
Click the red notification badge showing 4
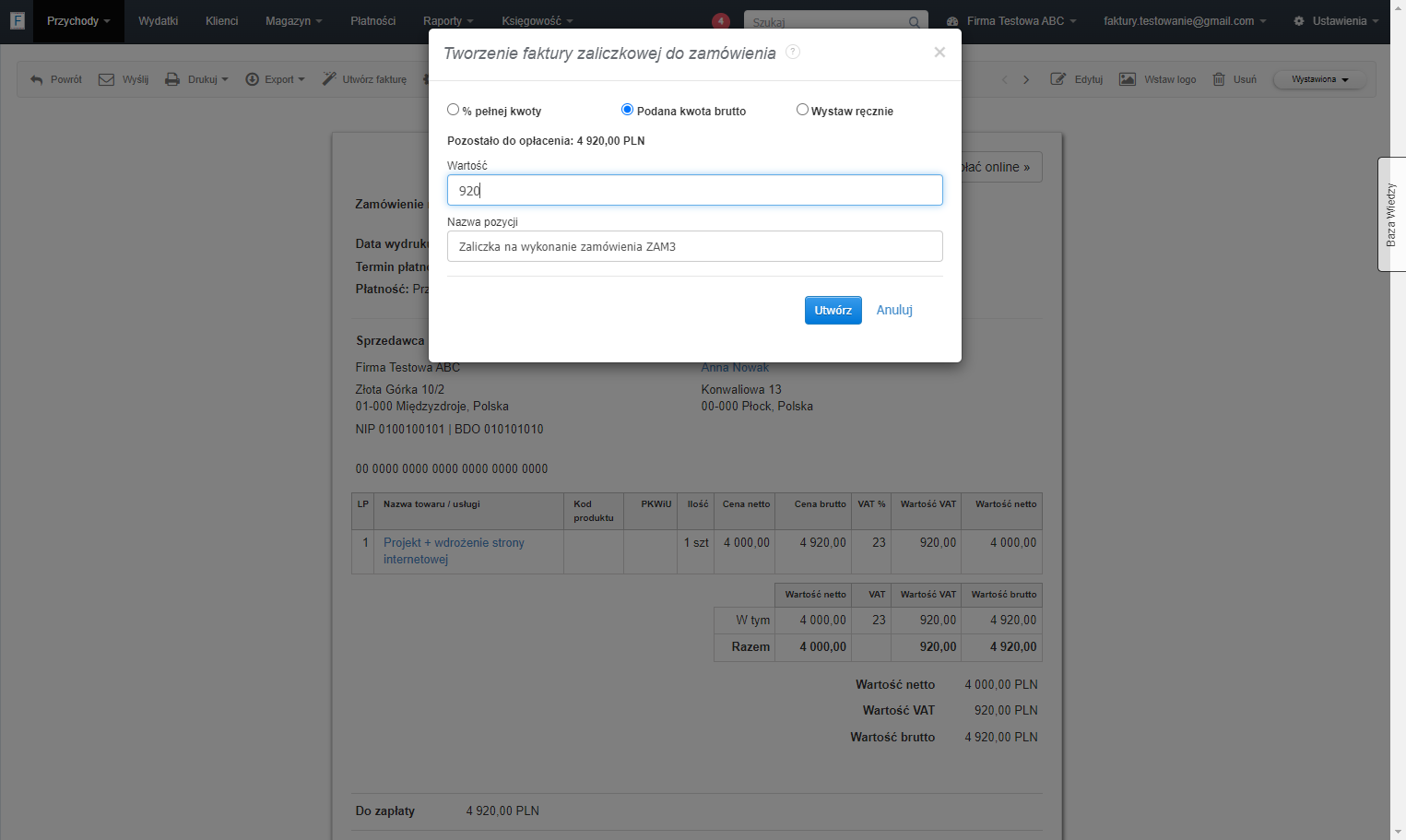(721, 21)
